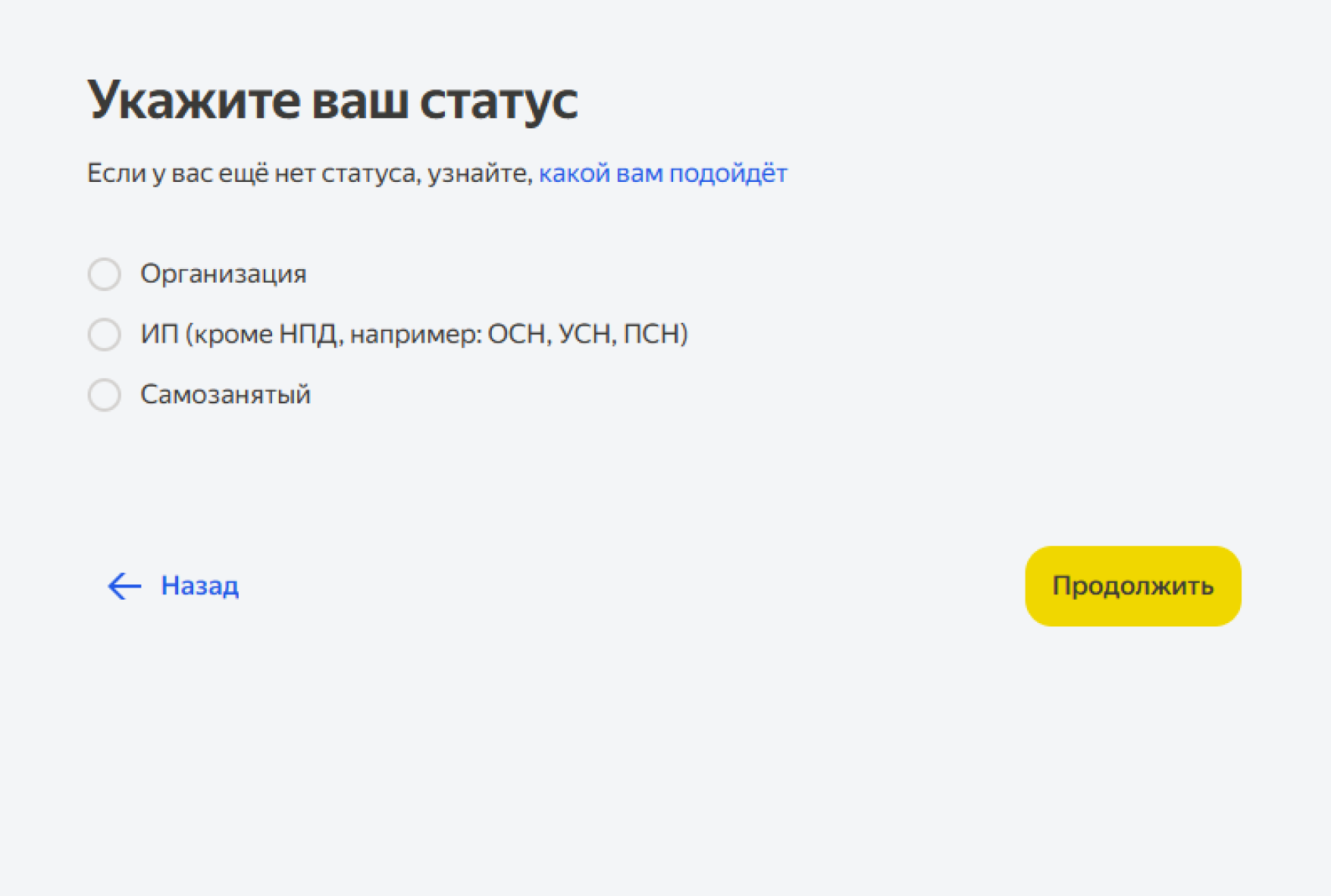Go back via the Назад link text
This screenshot has height=896, width=1331.
pos(199,586)
